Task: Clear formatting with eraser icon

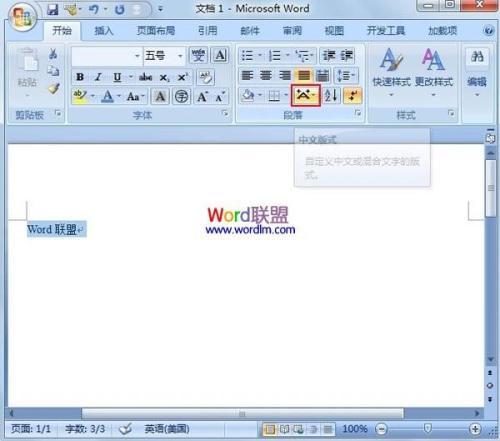Action: click(x=205, y=77)
